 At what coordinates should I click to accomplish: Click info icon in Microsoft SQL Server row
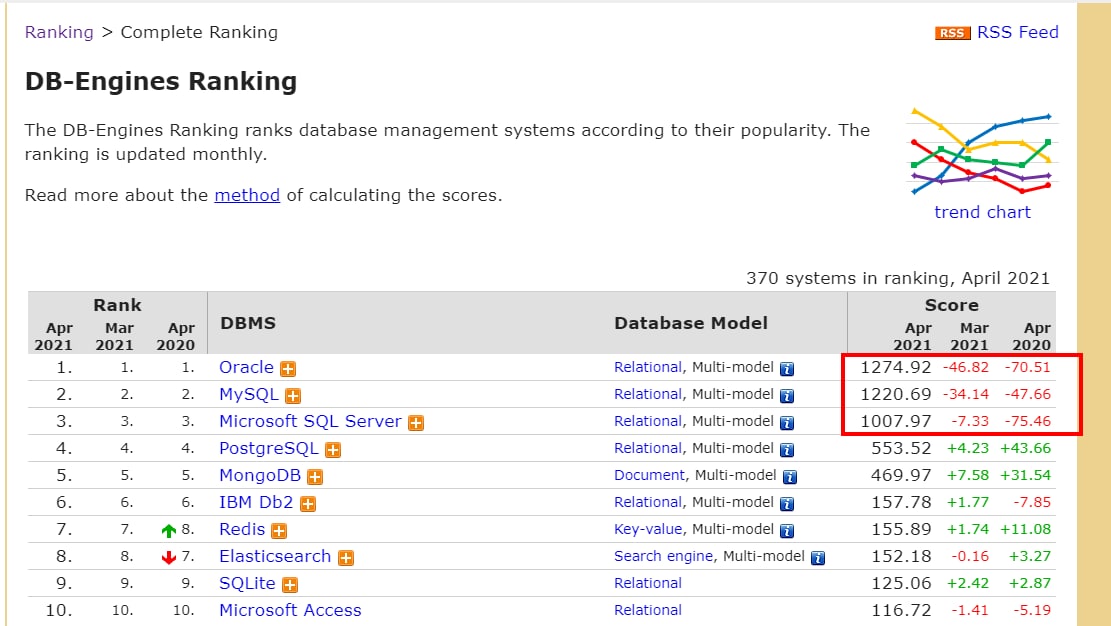786,423
